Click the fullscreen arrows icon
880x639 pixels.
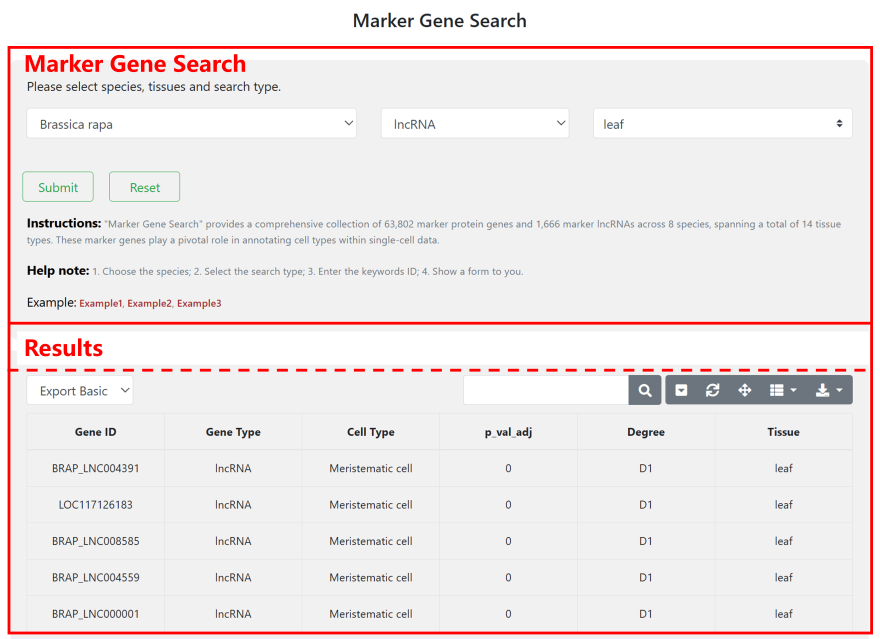point(744,391)
